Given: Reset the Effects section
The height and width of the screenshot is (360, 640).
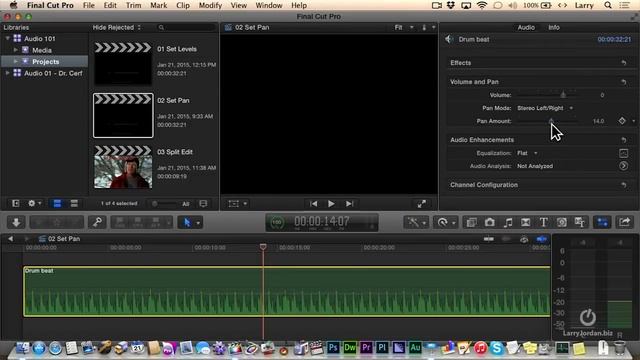Looking at the screenshot, I should coord(624,63).
